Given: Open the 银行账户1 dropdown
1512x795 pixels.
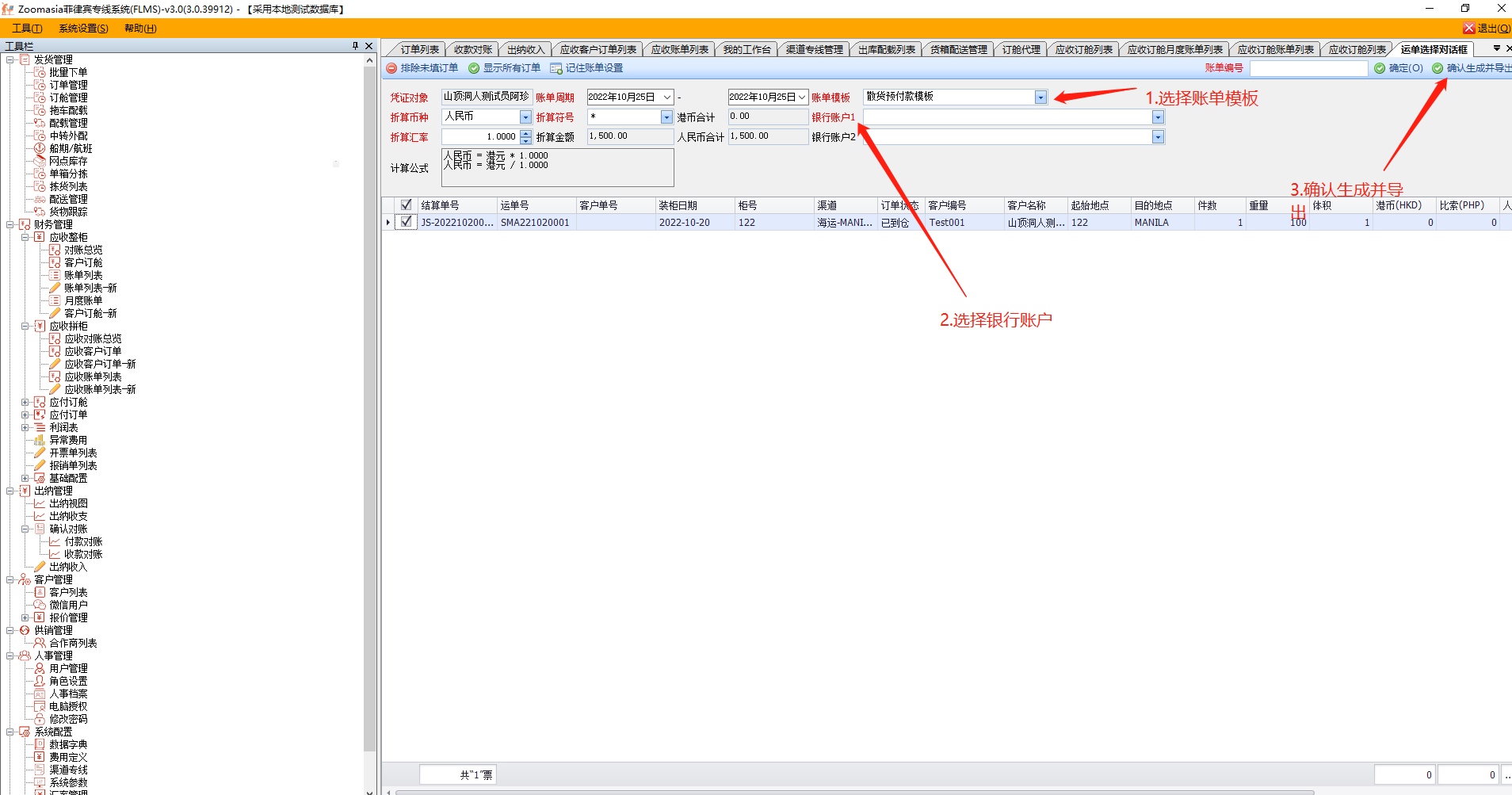Looking at the screenshot, I should pos(1158,117).
